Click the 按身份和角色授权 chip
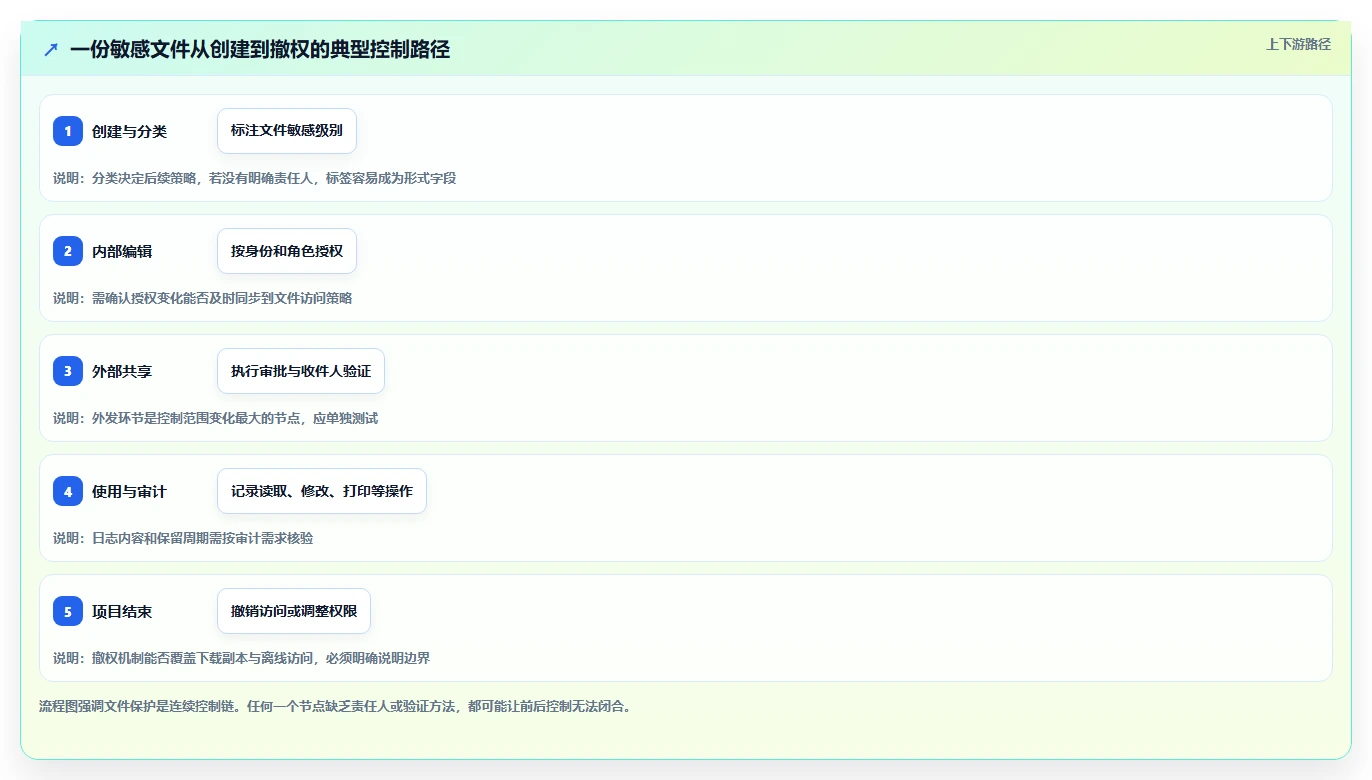 (x=287, y=251)
